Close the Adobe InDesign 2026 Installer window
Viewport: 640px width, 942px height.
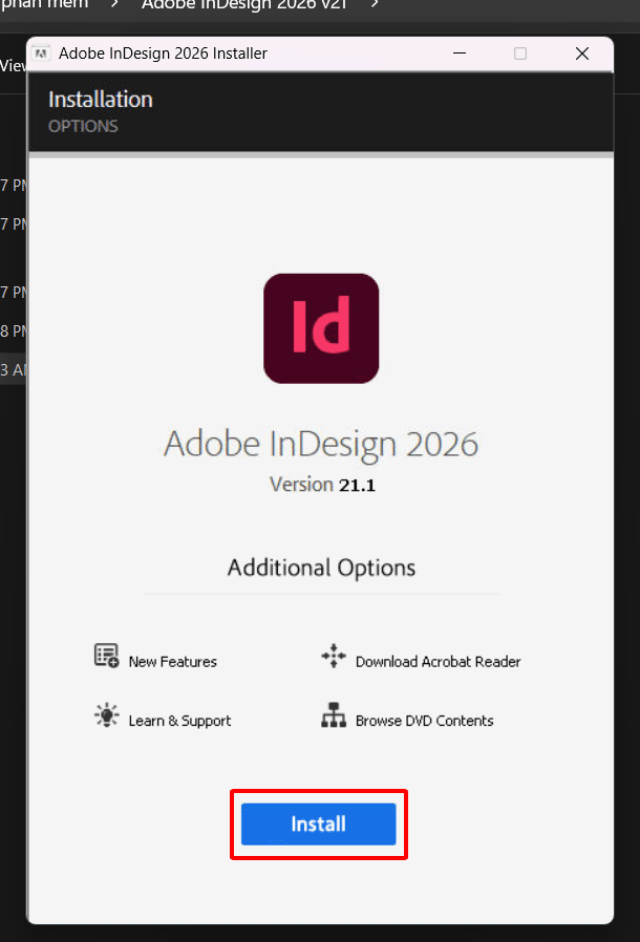tap(582, 53)
